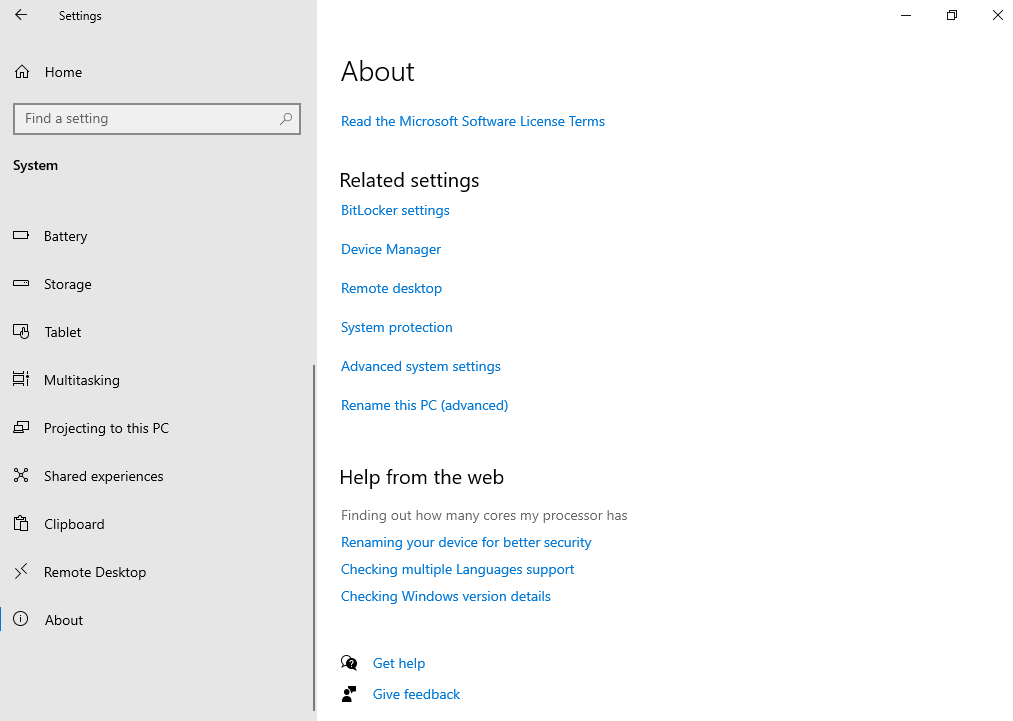Open Projecting to this PC settings
Image resolution: width=1013 pixels, height=721 pixels.
[x=106, y=428]
